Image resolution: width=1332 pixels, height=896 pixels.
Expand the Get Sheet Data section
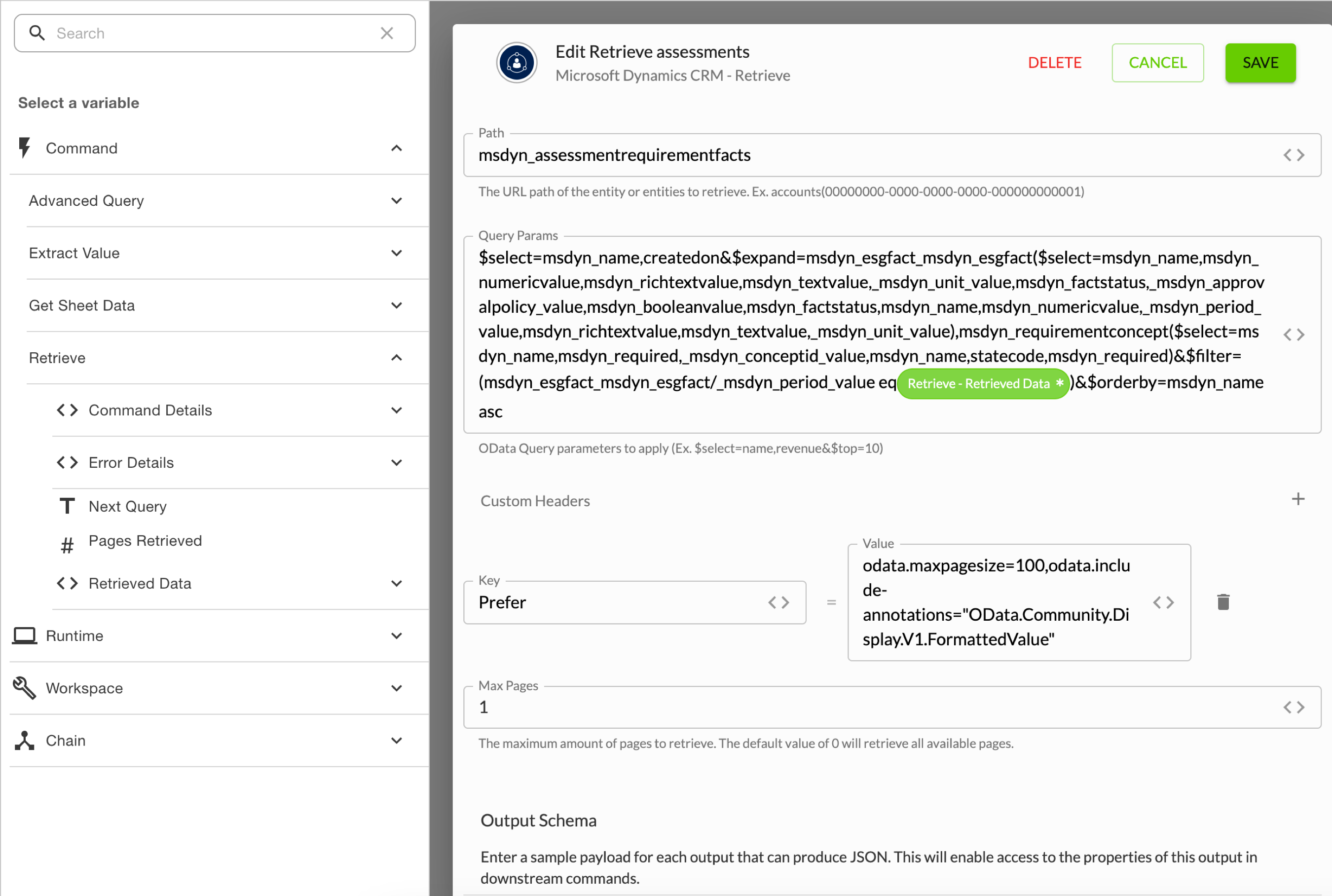pyautogui.click(x=397, y=305)
